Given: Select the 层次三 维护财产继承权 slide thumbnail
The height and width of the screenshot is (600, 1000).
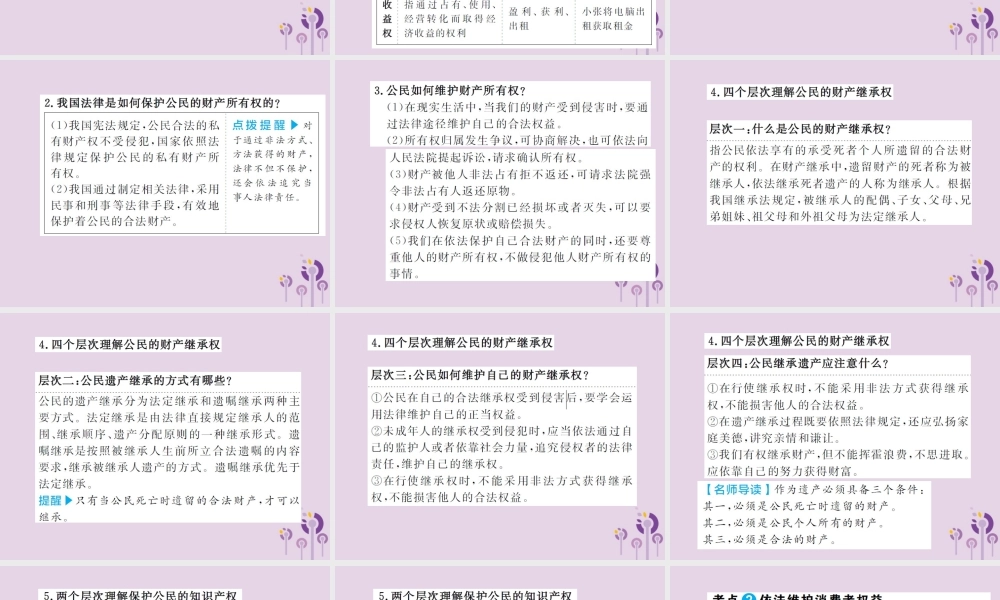Looking at the screenshot, I should 499,436.
